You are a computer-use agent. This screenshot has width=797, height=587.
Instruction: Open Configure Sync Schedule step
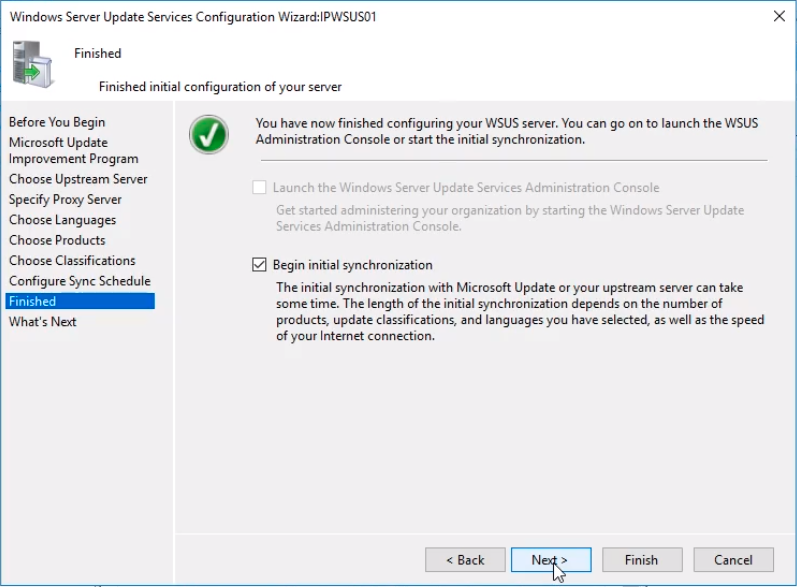[80, 281]
